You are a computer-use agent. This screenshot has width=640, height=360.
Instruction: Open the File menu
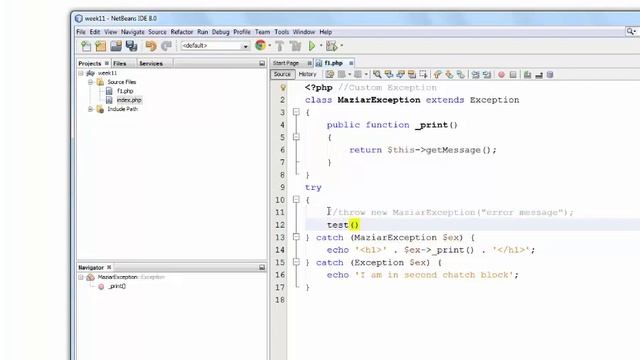(81, 32)
